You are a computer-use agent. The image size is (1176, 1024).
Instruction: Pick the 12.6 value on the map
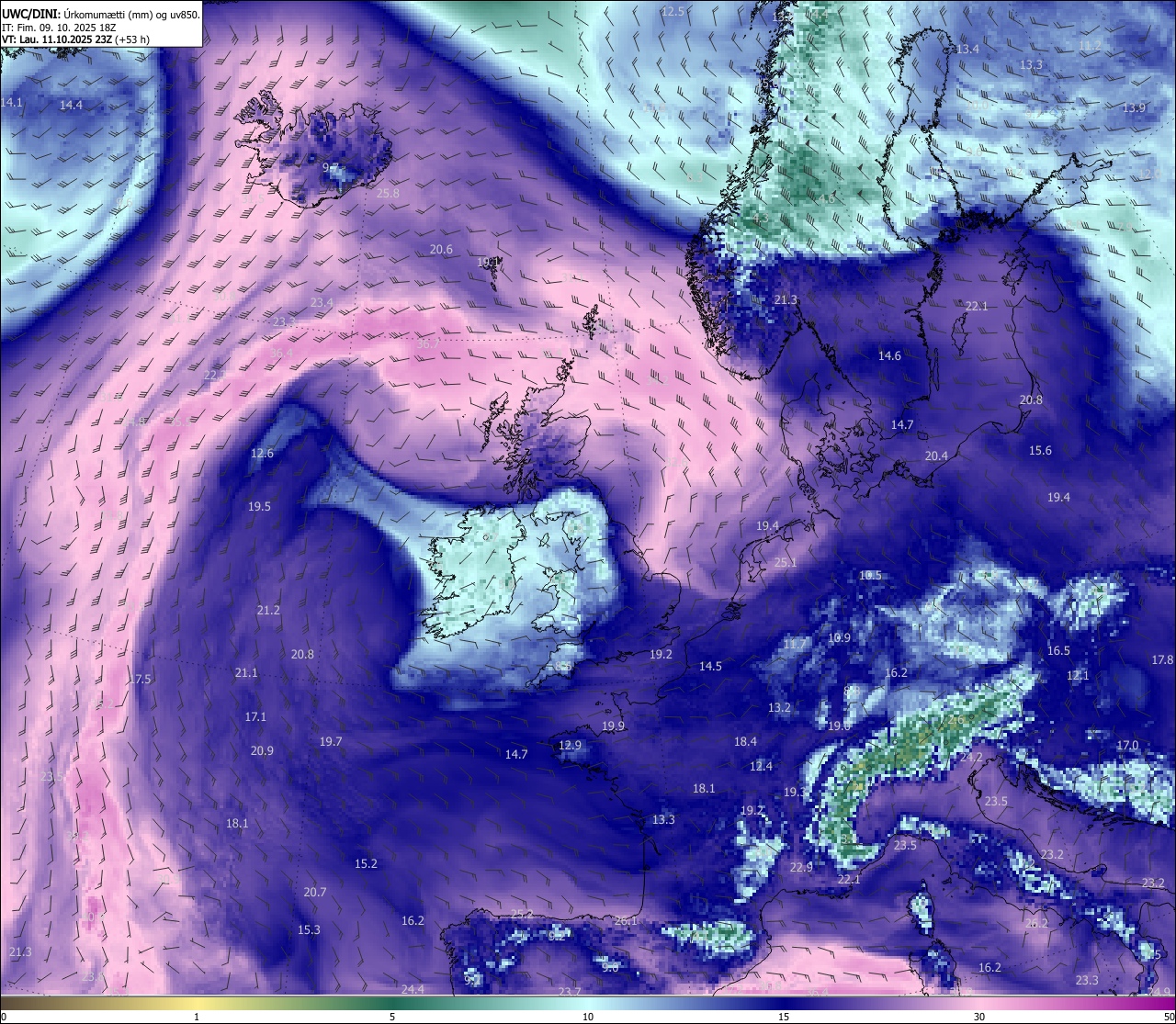[x=262, y=454]
